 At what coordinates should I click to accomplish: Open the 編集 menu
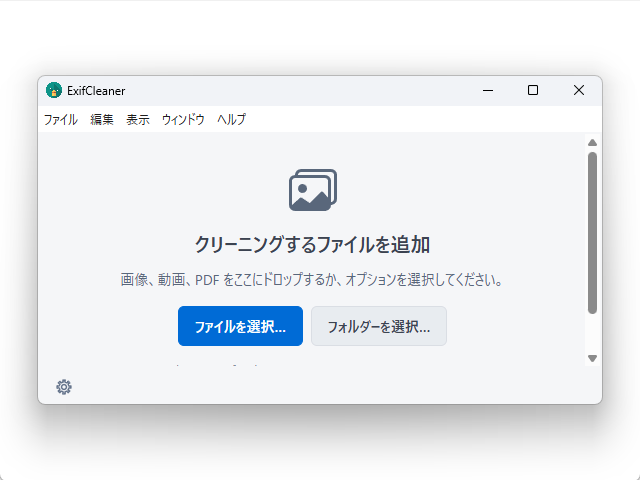click(x=102, y=120)
